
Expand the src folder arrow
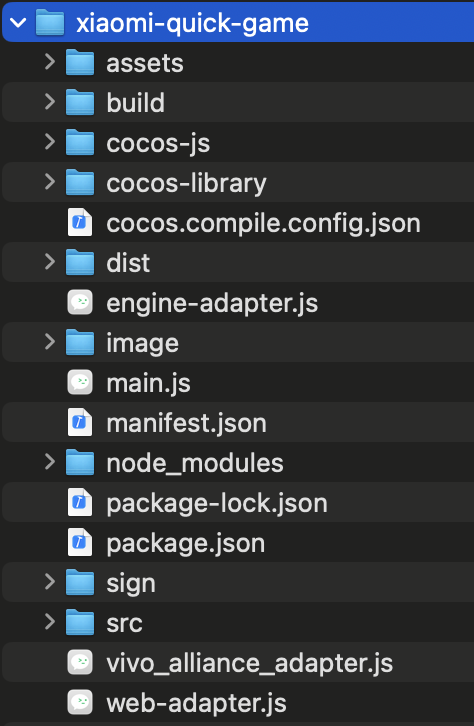pos(50,622)
